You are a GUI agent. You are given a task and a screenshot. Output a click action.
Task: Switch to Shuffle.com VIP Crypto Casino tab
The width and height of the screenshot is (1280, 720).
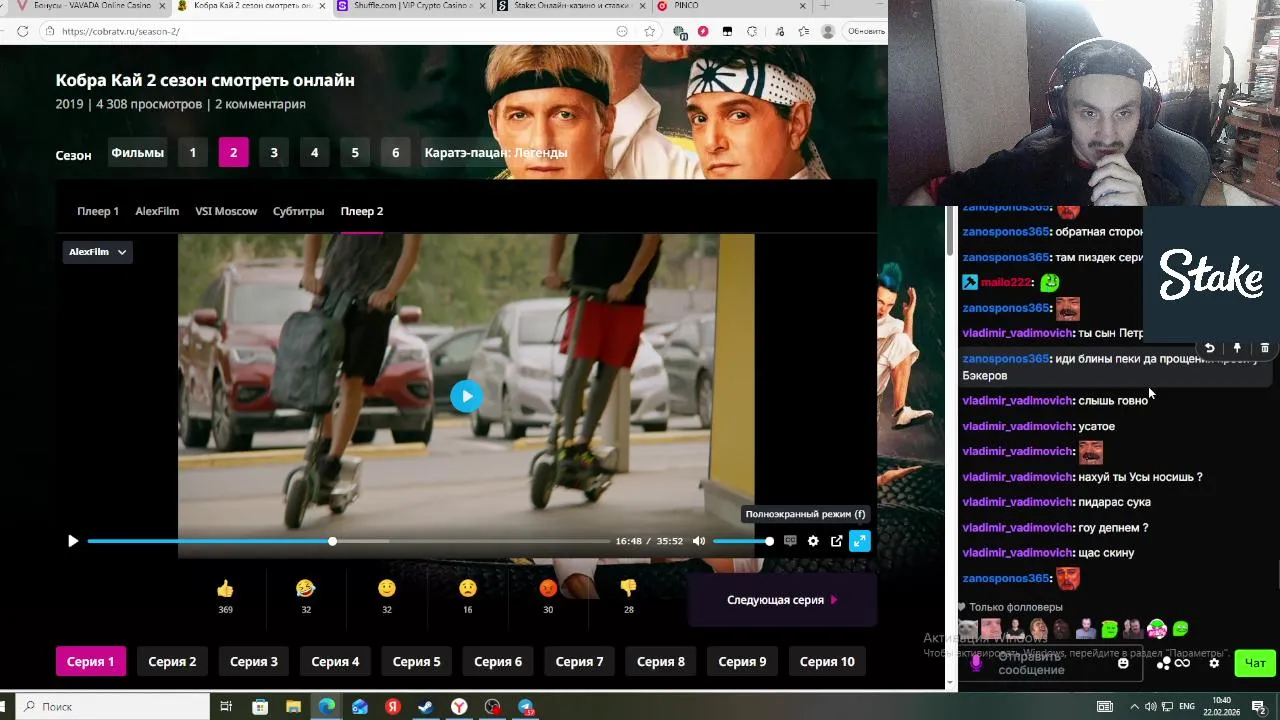[x=410, y=6]
